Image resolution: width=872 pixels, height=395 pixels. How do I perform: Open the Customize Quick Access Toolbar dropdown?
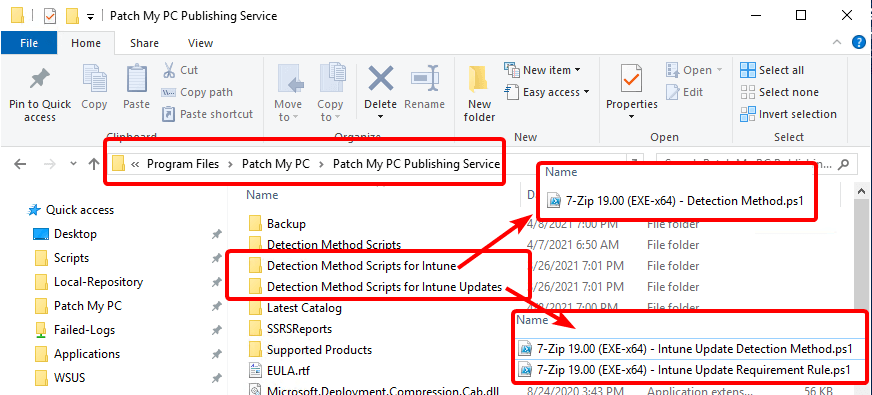tap(90, 17)
